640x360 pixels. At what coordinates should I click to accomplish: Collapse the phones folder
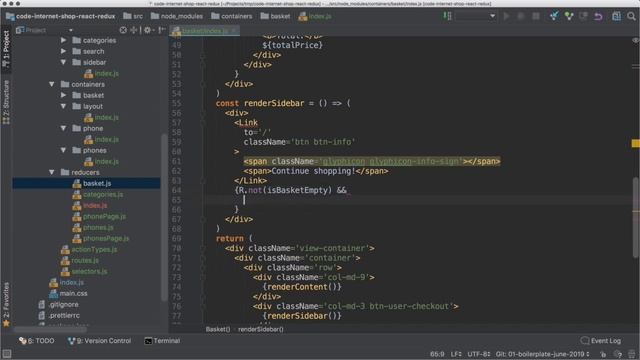[x=63, y=151]
